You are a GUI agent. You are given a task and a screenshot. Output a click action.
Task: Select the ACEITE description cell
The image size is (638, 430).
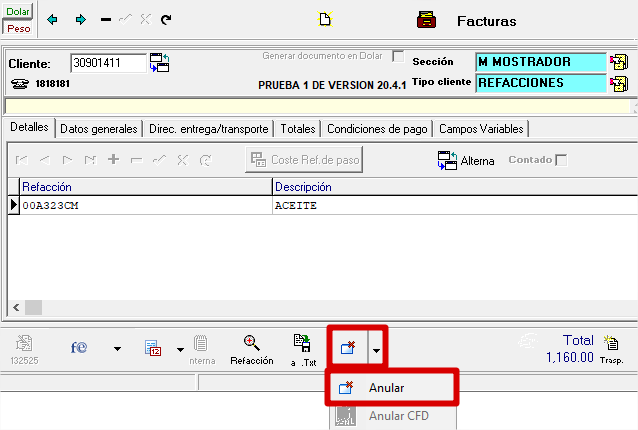point(456,205)
